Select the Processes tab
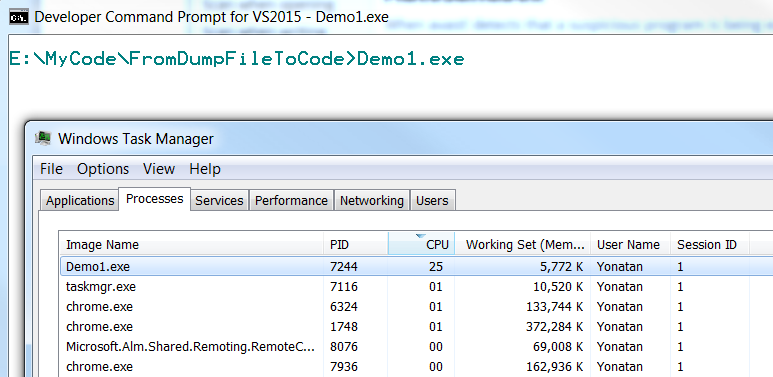Viewport: 773px width, 377px height. tap(154, 199)
